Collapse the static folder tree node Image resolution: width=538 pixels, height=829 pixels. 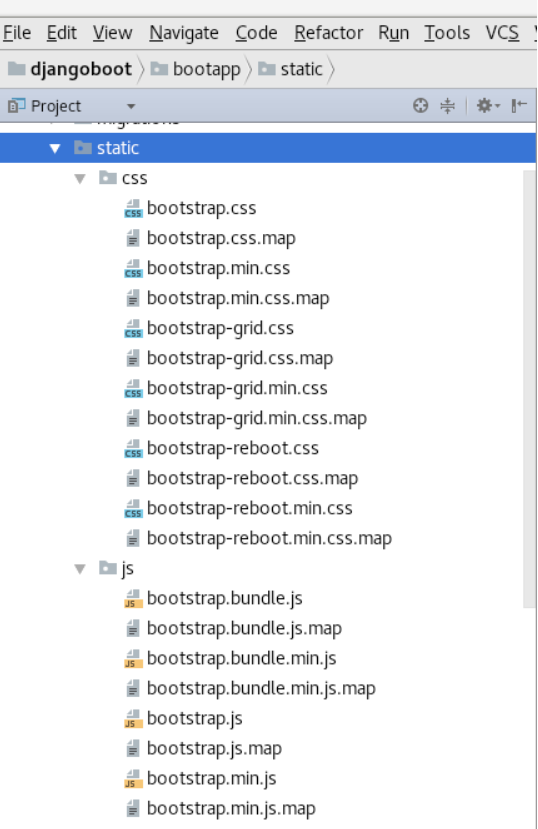[x=55, y=149]
